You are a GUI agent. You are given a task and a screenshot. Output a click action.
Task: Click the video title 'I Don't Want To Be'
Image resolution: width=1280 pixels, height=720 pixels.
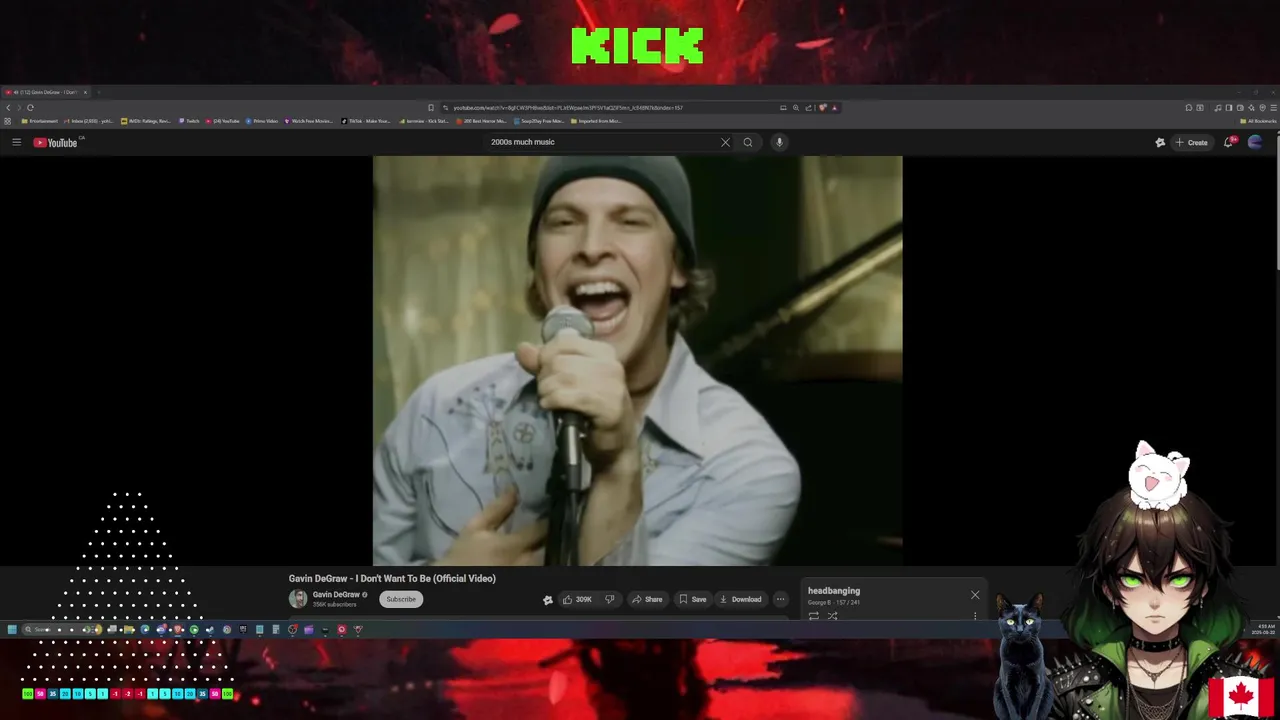392,579
